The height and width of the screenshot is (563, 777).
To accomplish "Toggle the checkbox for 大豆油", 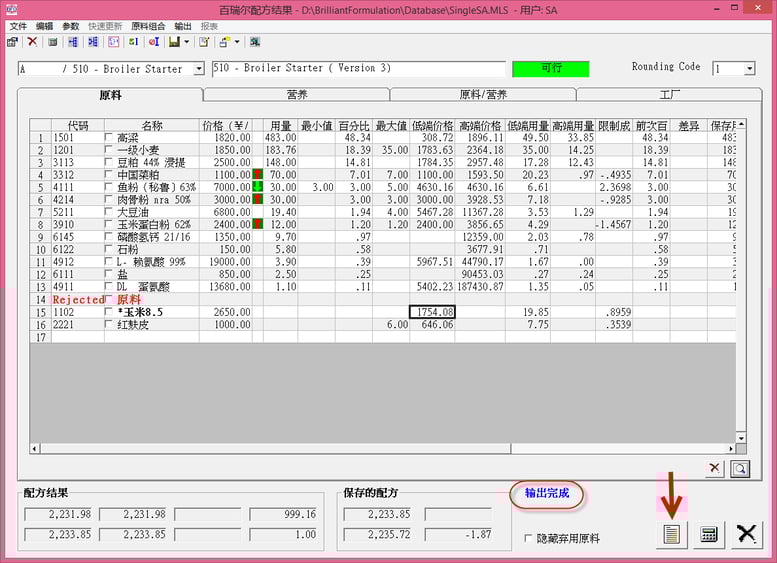I will pos(109,211).
